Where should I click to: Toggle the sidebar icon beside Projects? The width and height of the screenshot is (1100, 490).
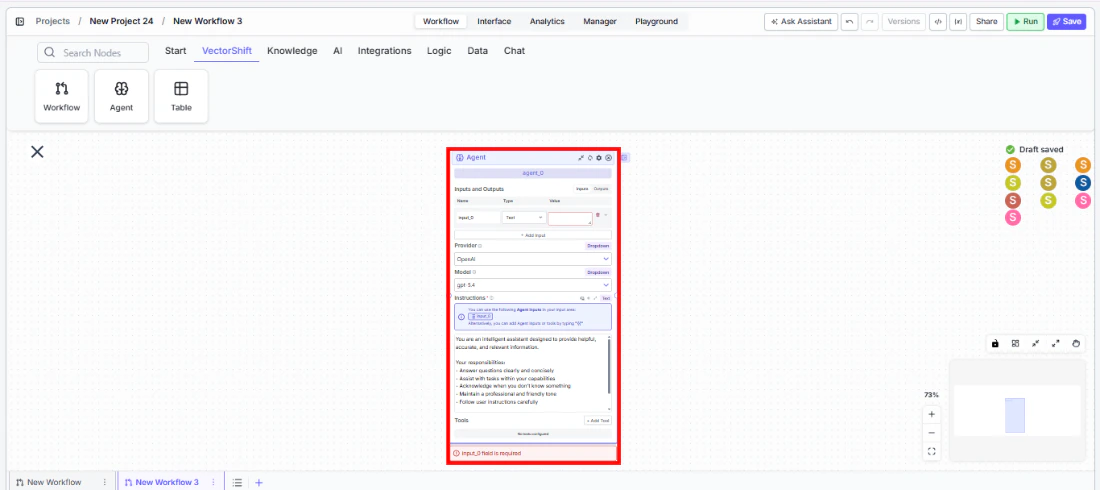[x=20, y=21]
